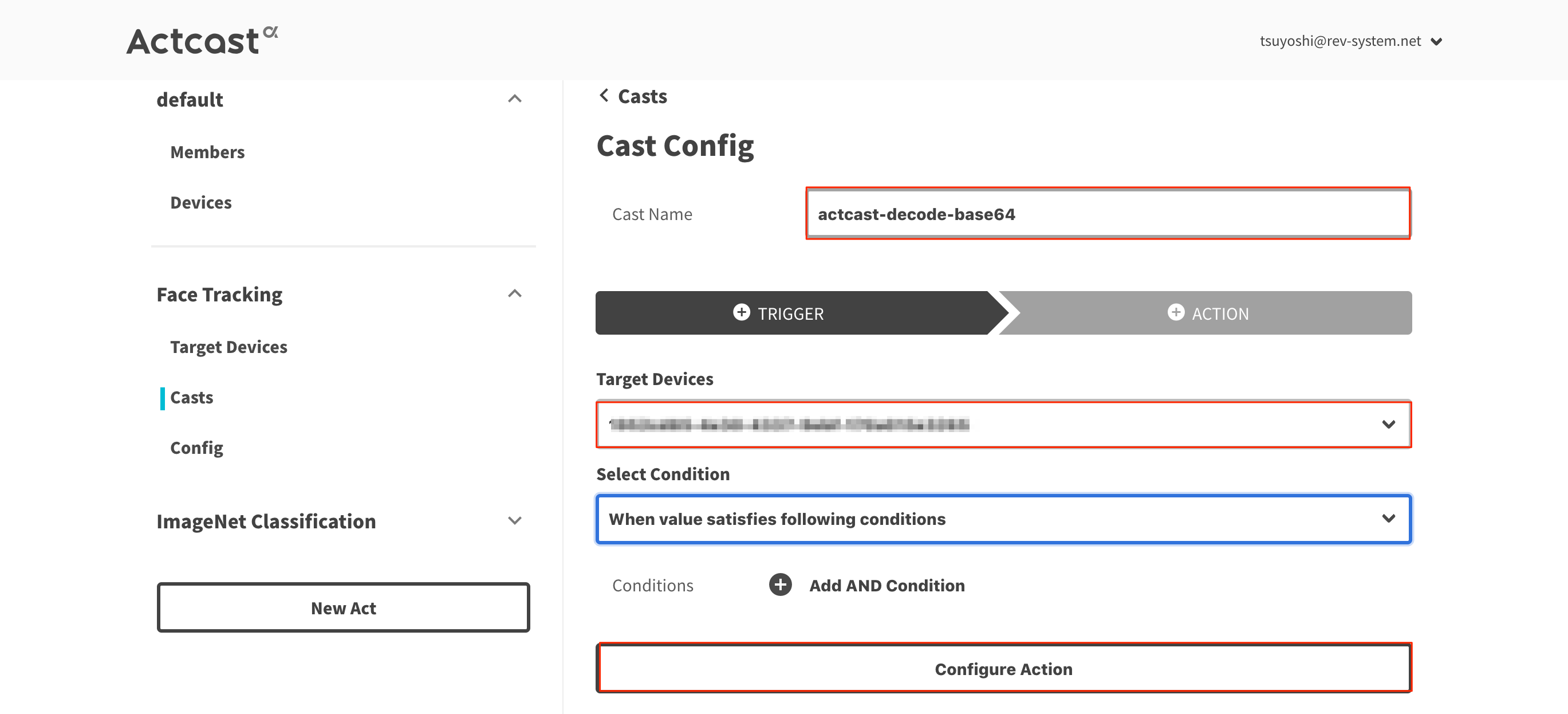
Task: Click the Configure Action button
Action: point(1003,668)
